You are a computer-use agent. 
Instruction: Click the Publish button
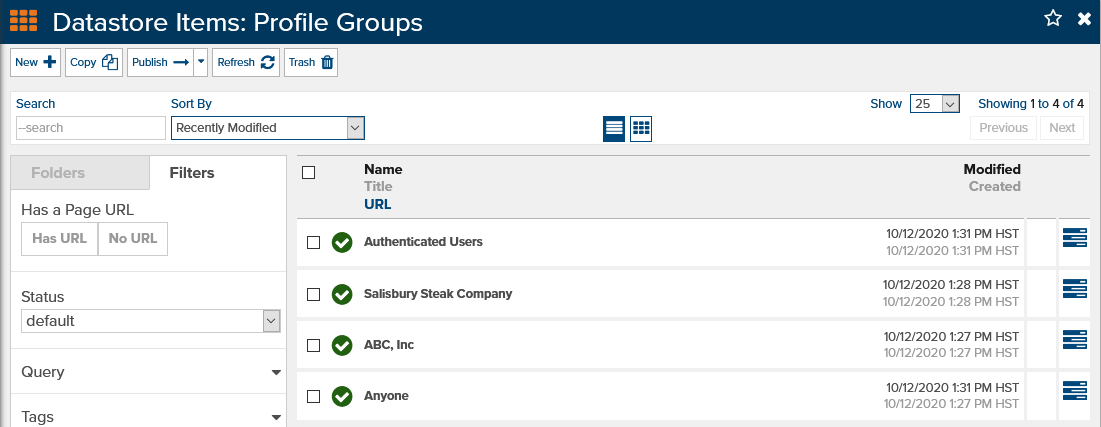coord(161,63)
